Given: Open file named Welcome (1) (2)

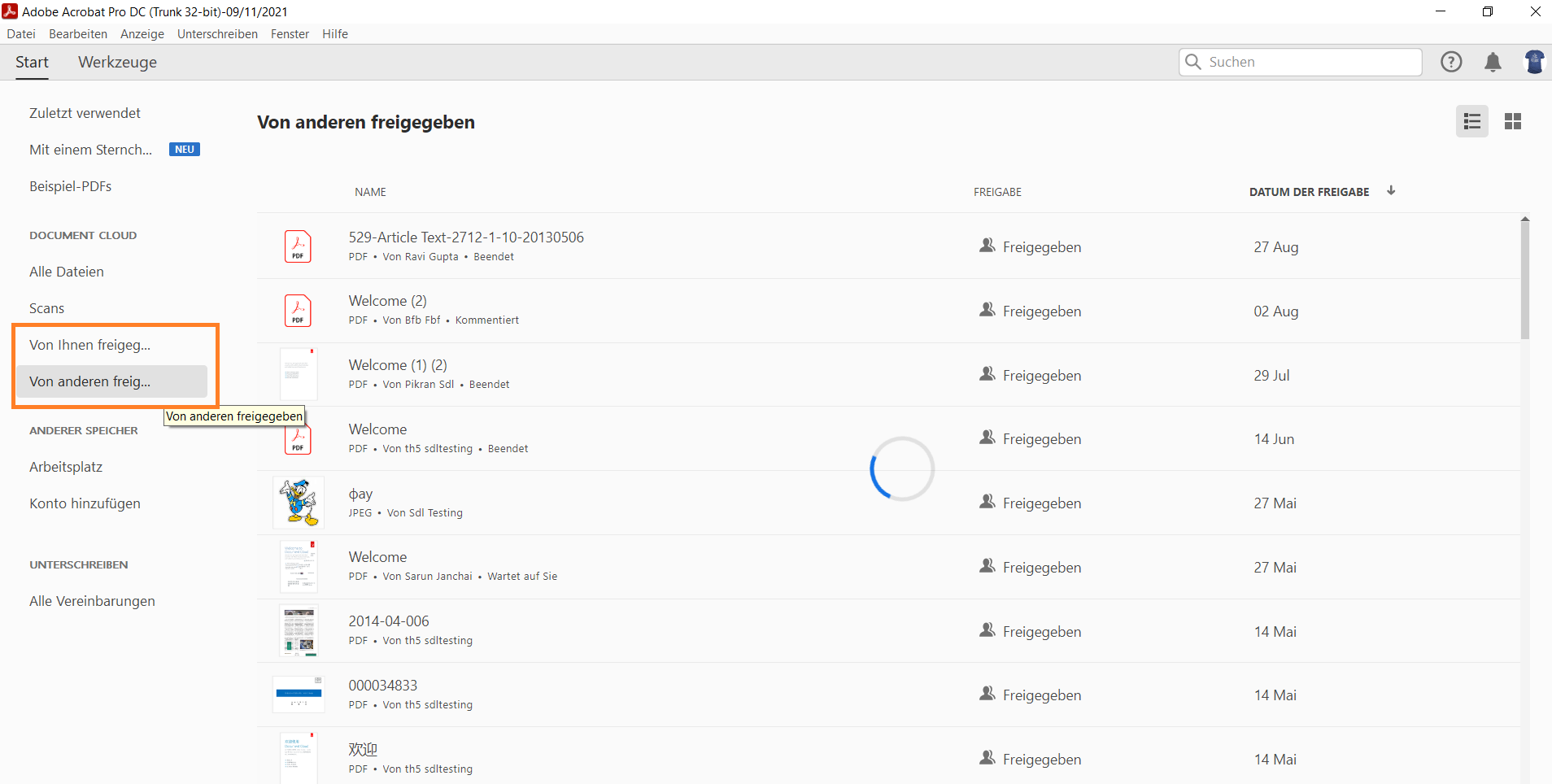Looking at the screenshot, I should coord(398,365).
